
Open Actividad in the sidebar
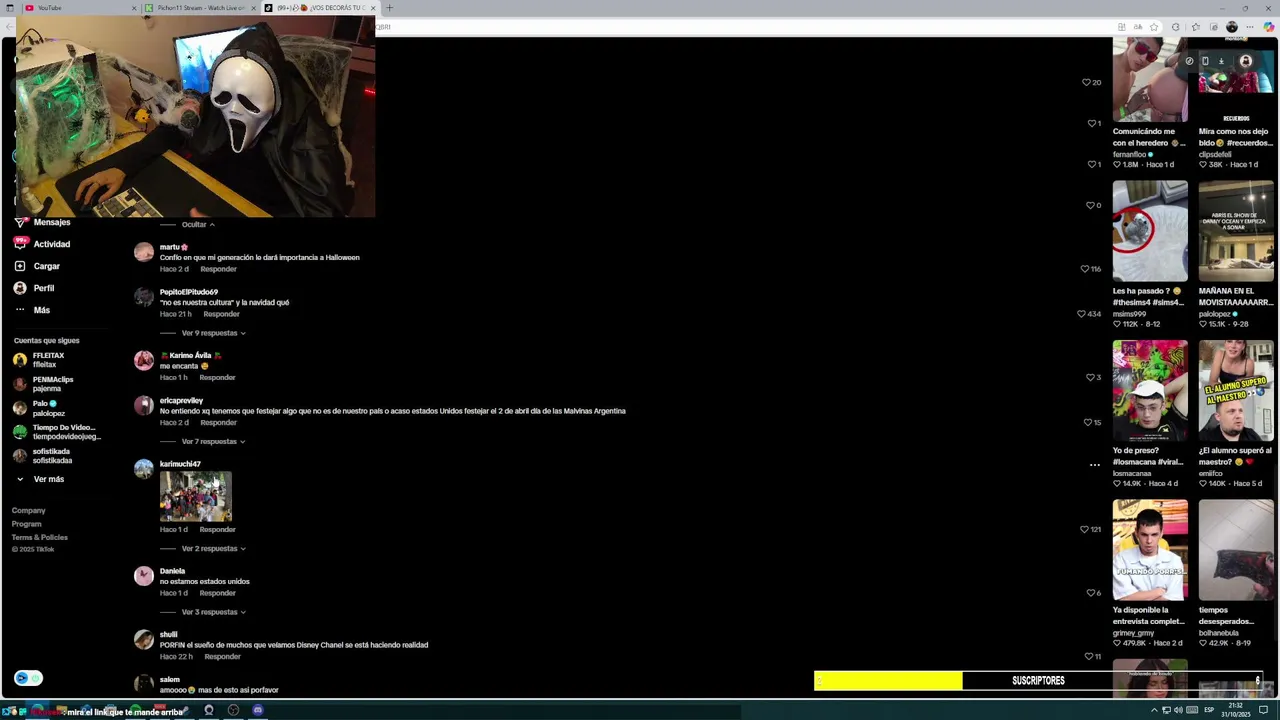click(42, 244)
